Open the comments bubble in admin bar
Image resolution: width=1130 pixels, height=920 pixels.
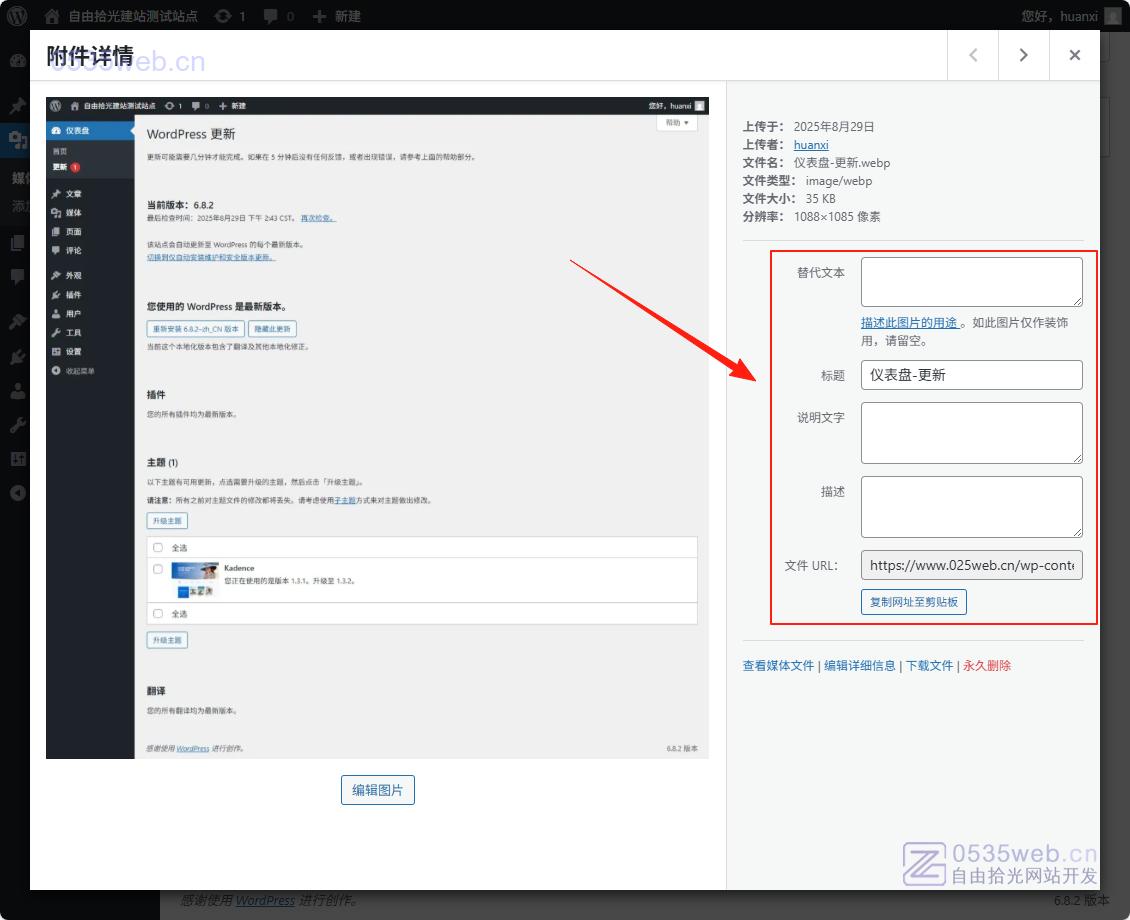click(x=271, y=16)
